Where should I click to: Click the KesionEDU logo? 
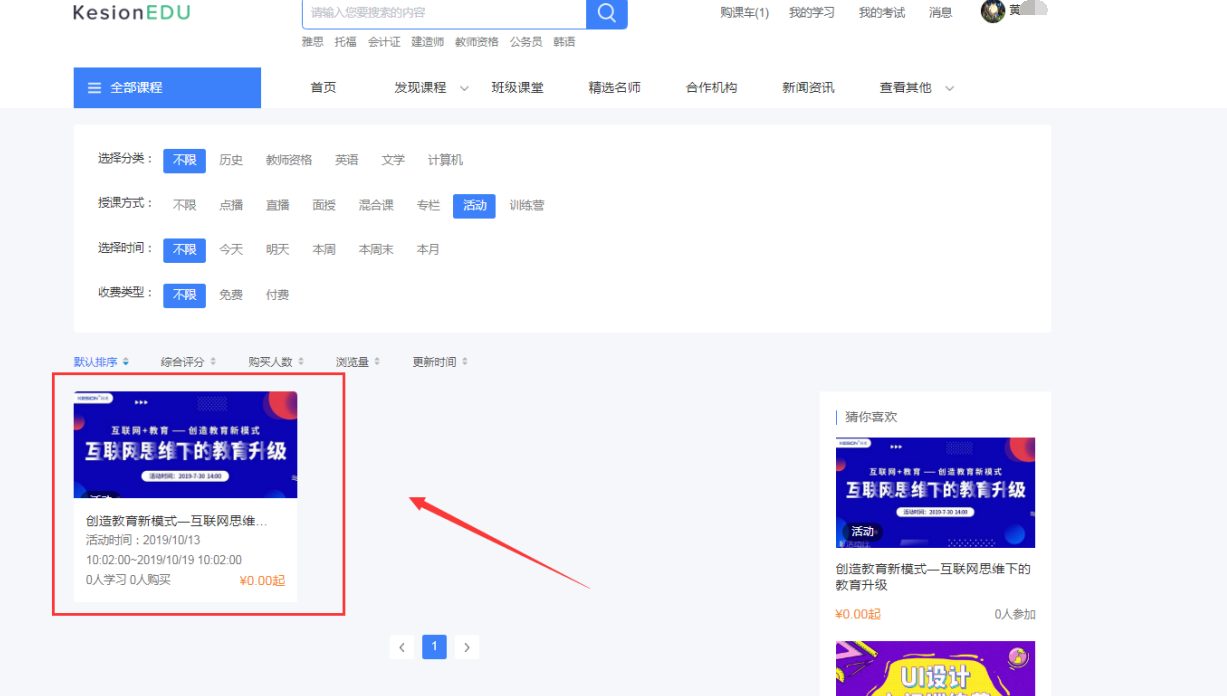(x=131, y=13)
